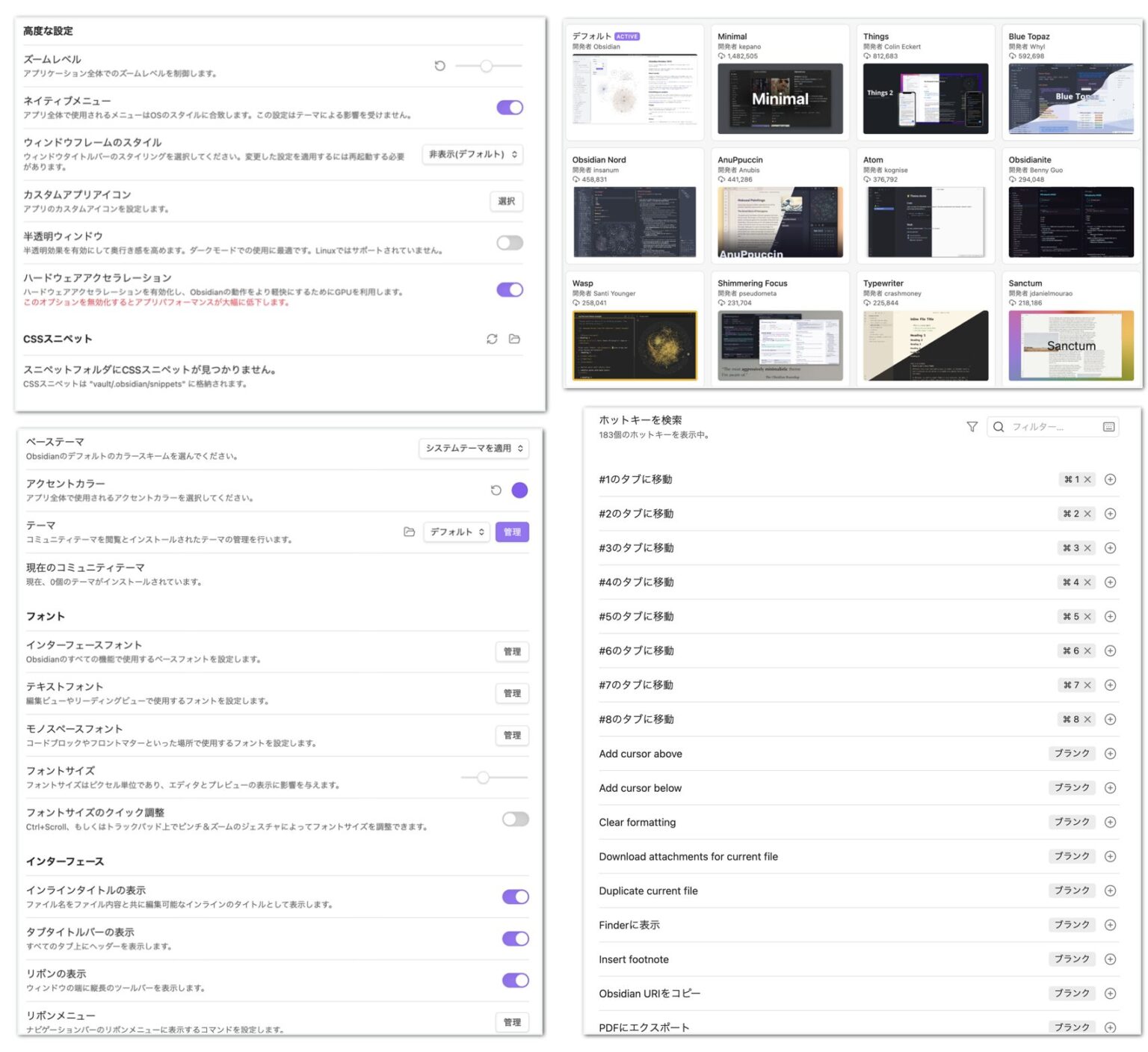Reset zoom level with the restore icon
1148x1052 pixels.
click(439, 66)
